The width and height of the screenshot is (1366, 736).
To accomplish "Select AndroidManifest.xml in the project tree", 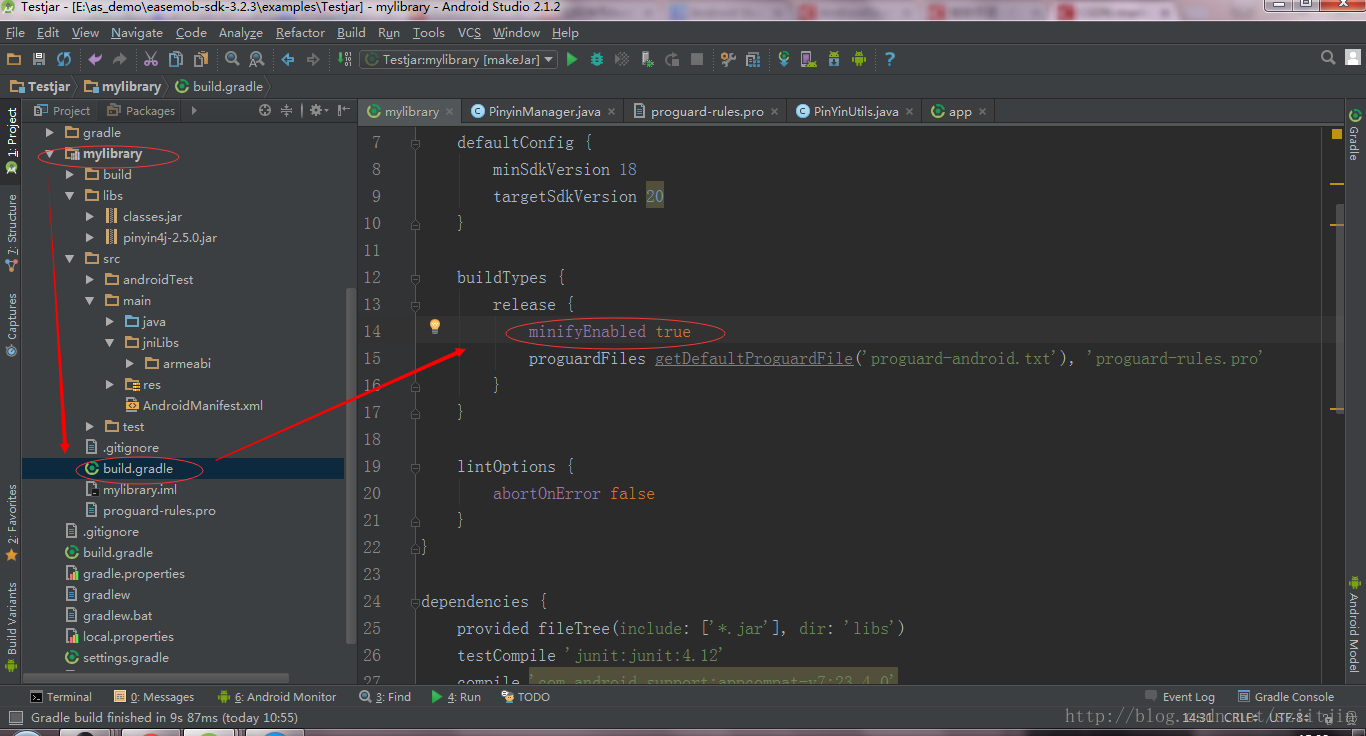I will pyautogui.click(x=193, y=406).
